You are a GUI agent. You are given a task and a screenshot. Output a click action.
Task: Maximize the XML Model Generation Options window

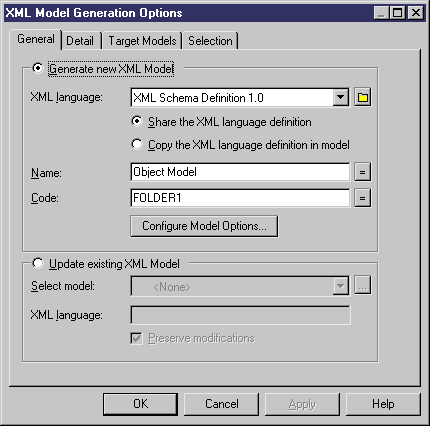398,13
